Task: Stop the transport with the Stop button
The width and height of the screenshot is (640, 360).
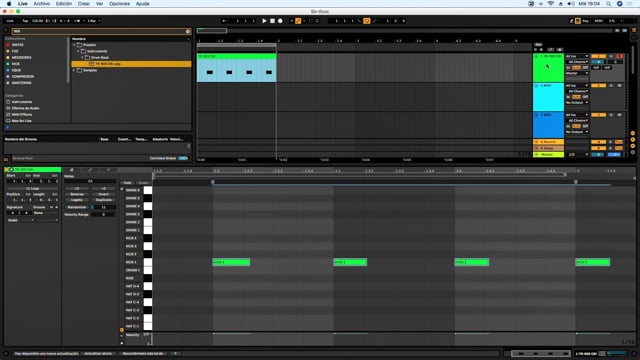Action: pyautogui.click(x=272, y=21)
